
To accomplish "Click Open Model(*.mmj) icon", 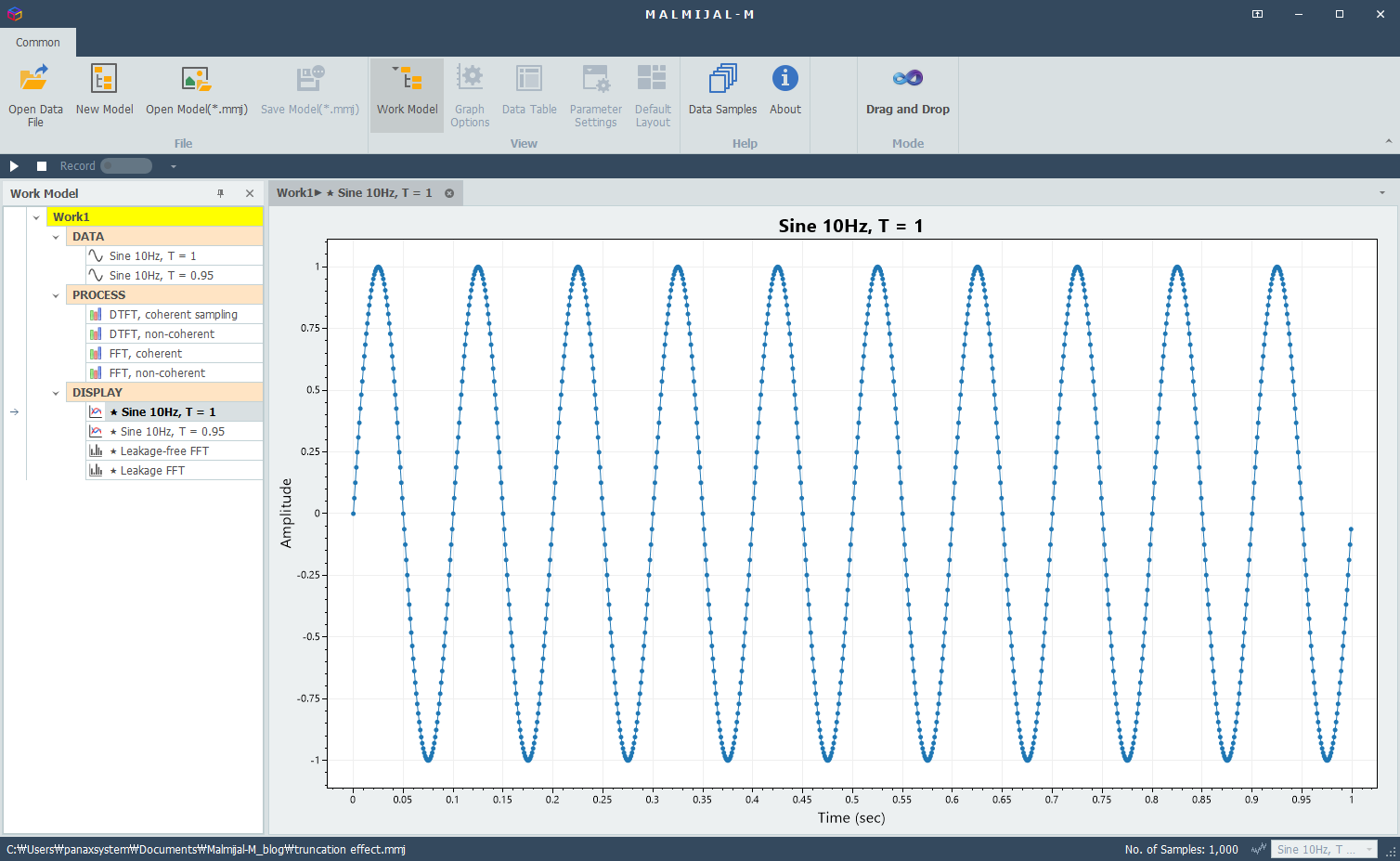I will [197, 80].
